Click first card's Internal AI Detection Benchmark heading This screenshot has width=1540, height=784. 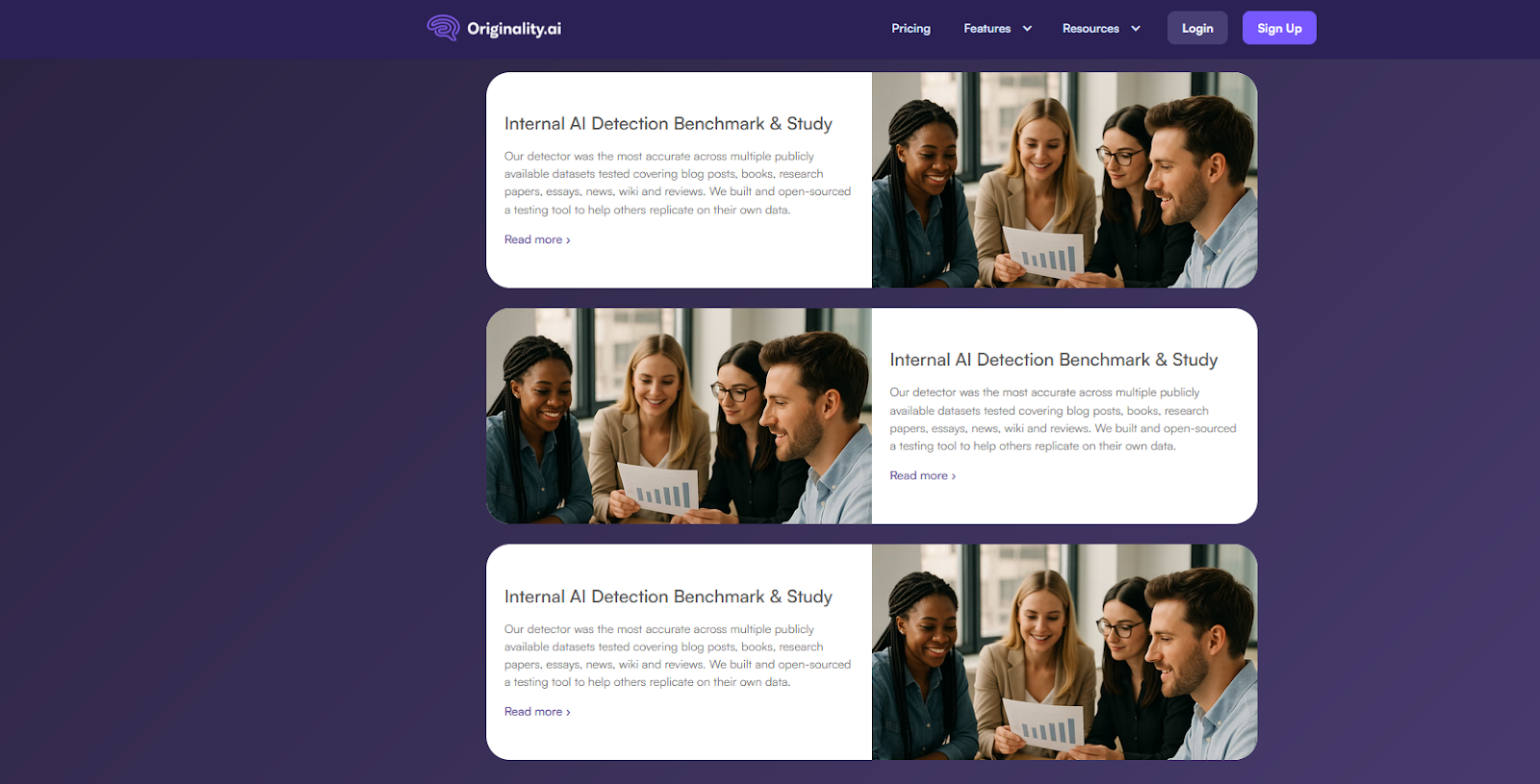[668, 123]
